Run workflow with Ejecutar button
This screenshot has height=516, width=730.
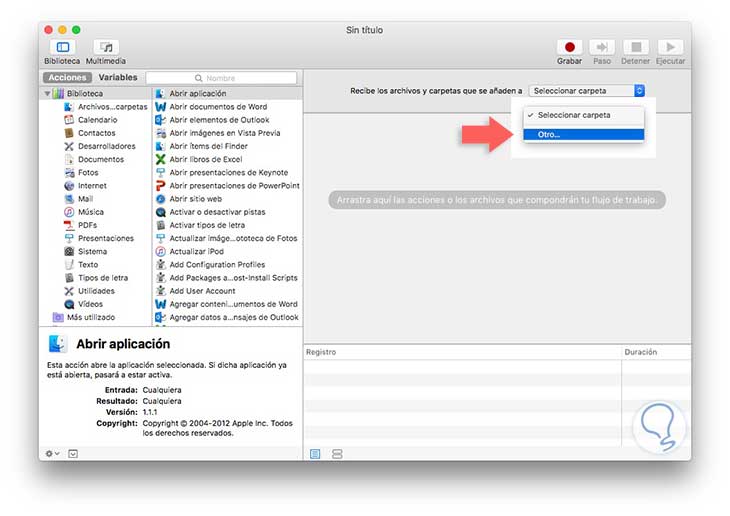pos(670,48)
